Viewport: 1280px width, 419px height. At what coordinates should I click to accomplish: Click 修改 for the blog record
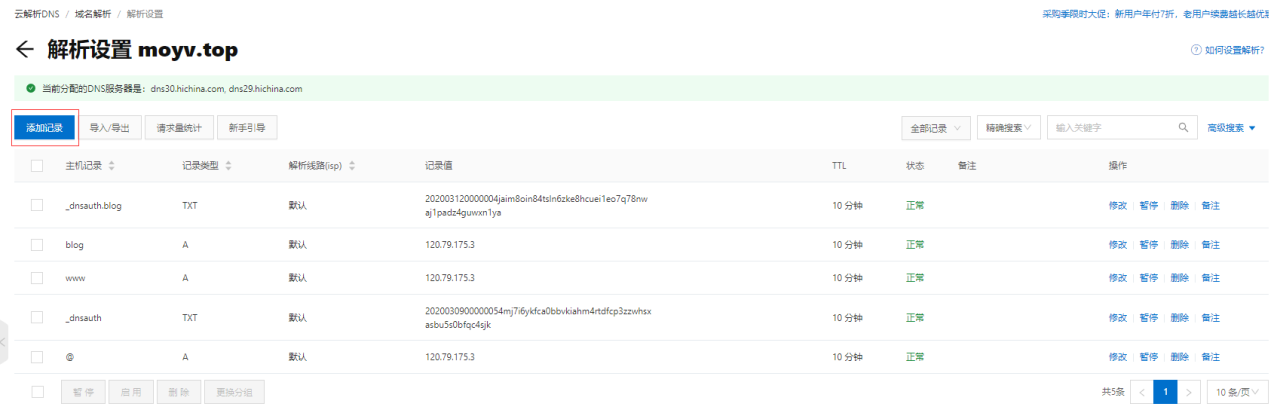[1117, 245]
